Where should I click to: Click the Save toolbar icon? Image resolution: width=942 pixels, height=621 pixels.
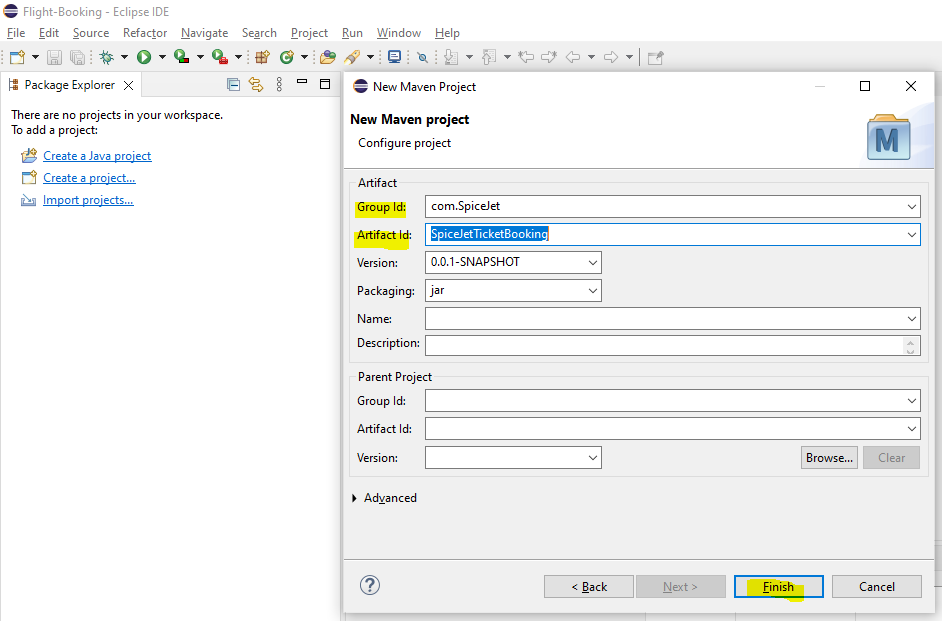[x=55, y=57]
